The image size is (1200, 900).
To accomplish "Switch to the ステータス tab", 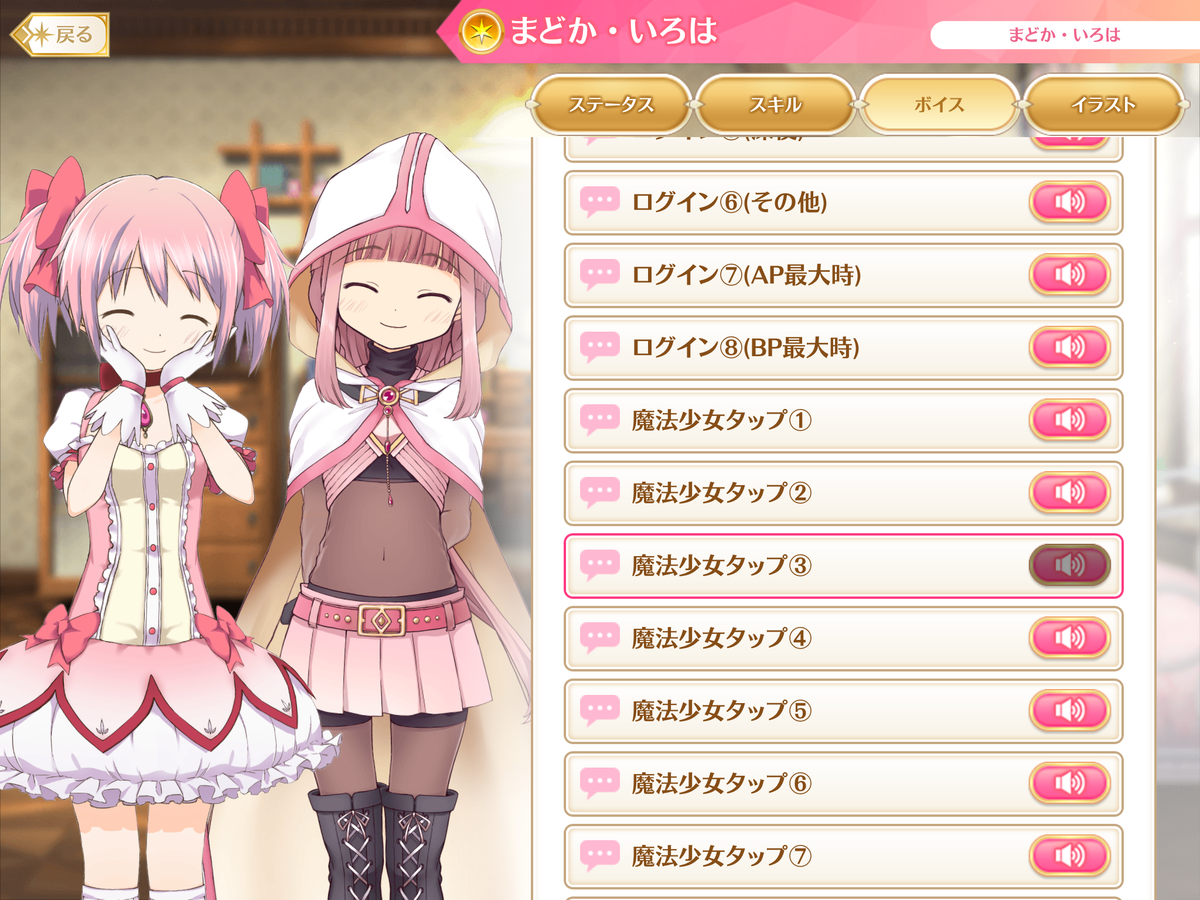I will point(611,105).
